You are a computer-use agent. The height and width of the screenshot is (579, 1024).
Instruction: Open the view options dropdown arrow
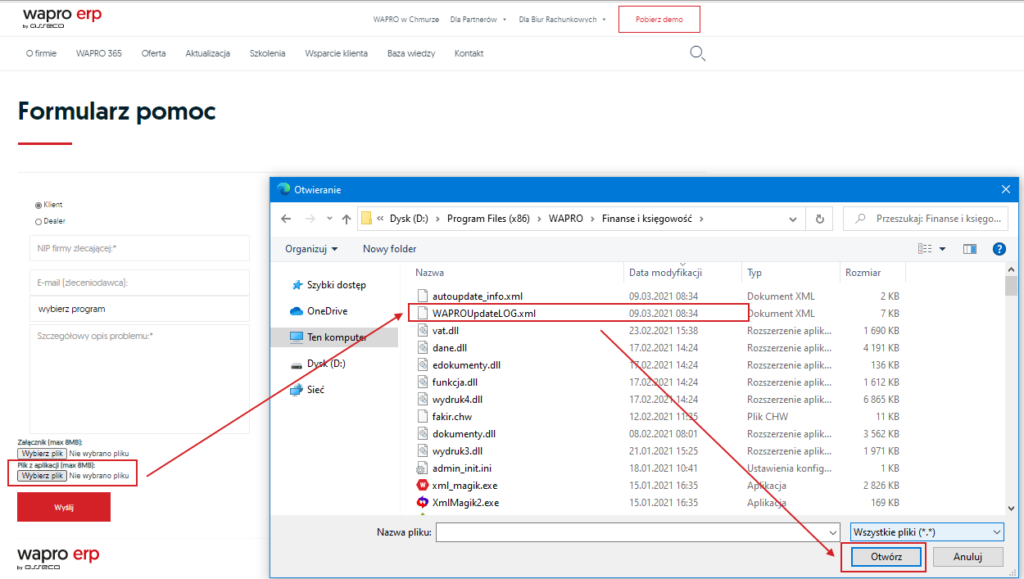(x=942, y=249)
